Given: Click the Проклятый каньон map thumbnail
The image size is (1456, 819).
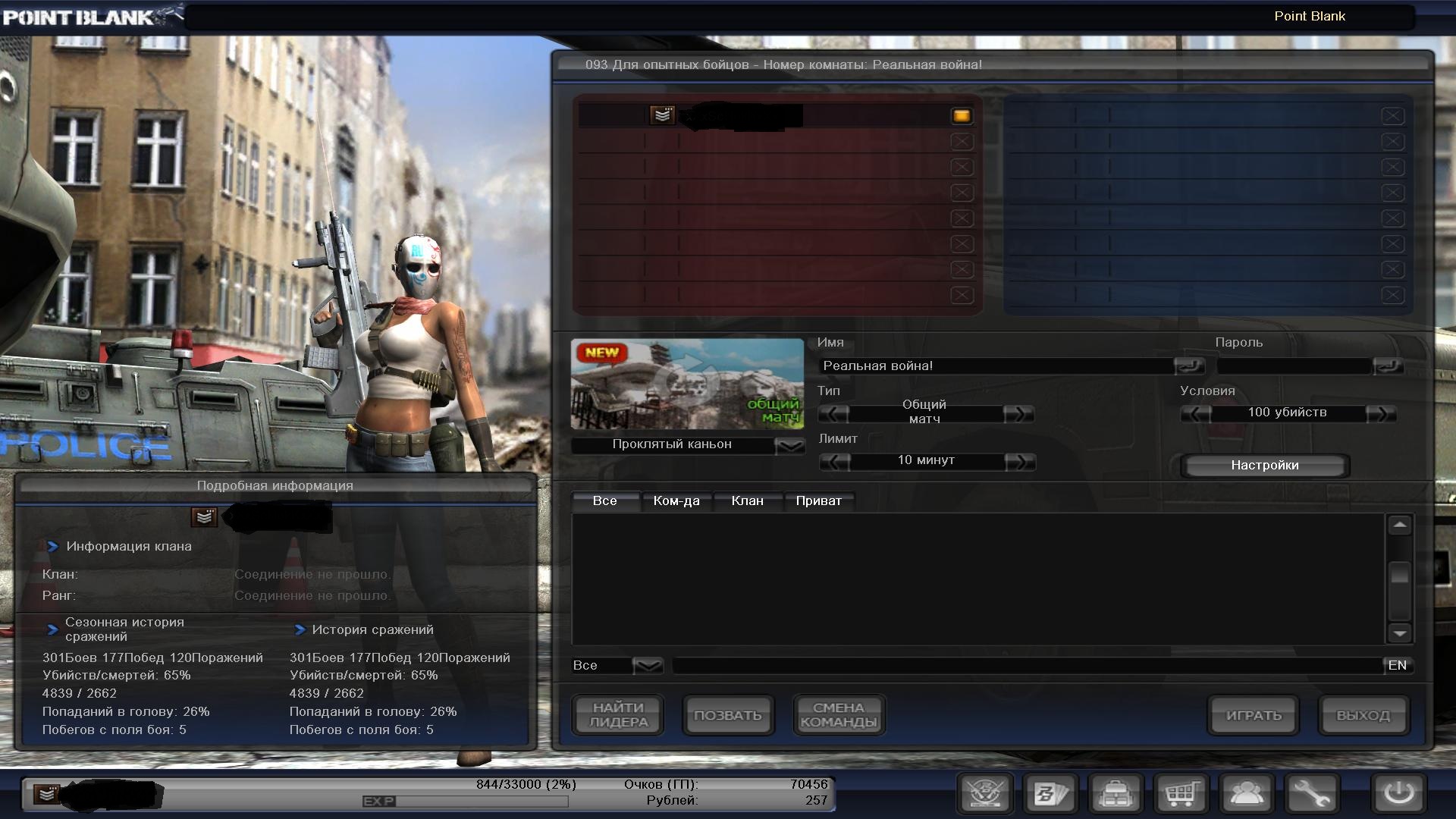Looking at the screenshot, I should (687, 384).
